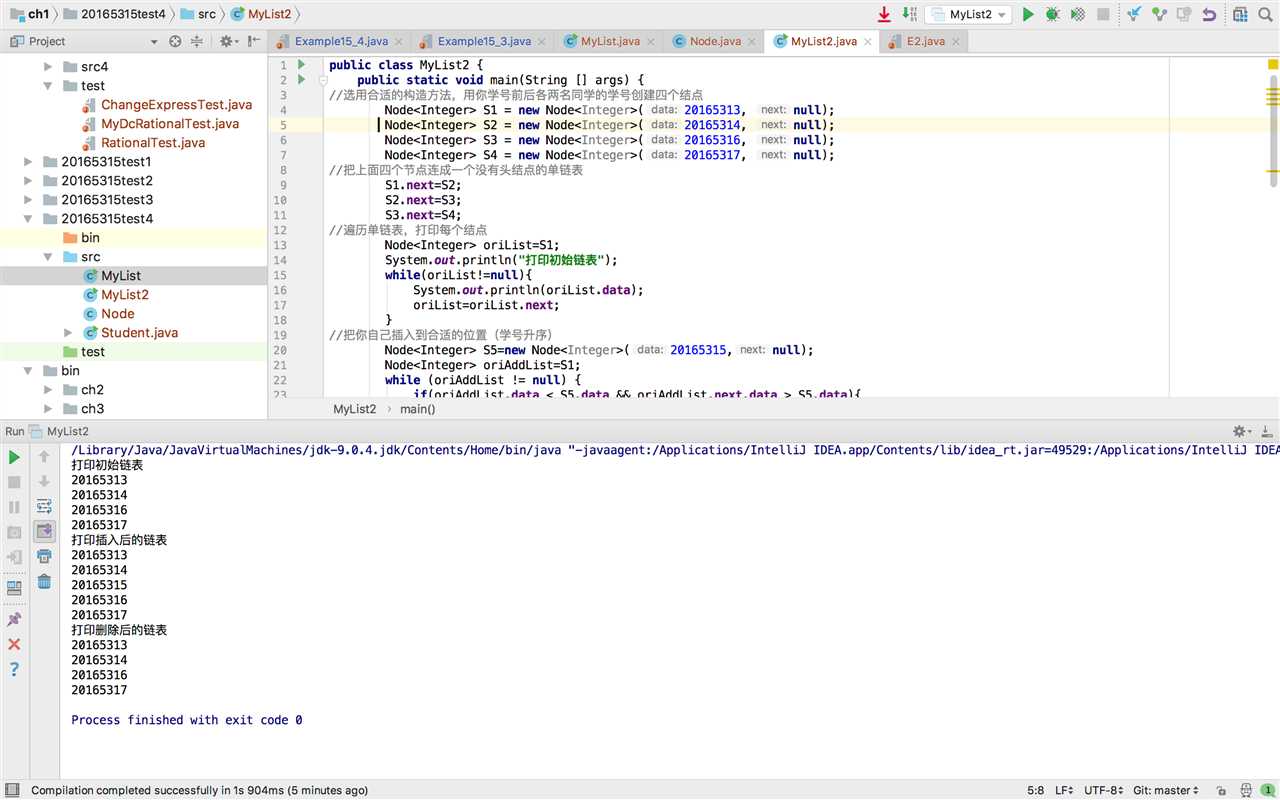Viewport: 1280px width, 800px height.
Task: Click main() in the editor breadcrumb bar
Action: coord(418,409)
